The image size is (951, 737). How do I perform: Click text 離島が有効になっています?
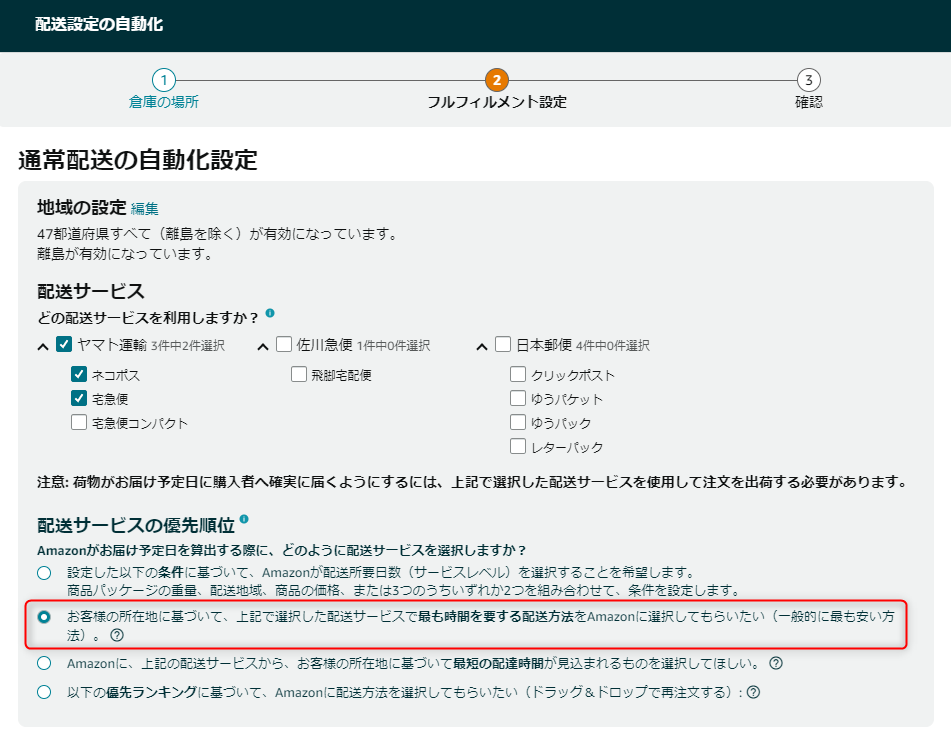pos(125,254)
